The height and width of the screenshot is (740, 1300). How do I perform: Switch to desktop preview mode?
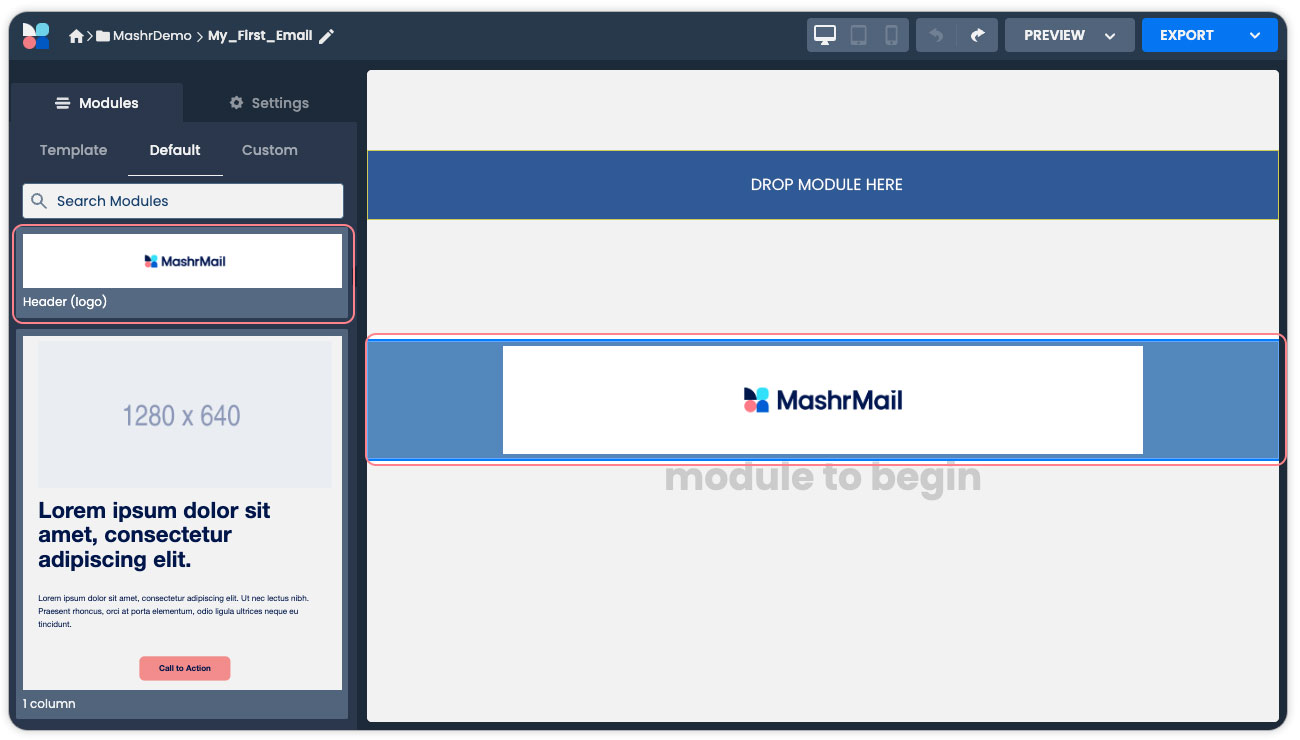point(825,35)
